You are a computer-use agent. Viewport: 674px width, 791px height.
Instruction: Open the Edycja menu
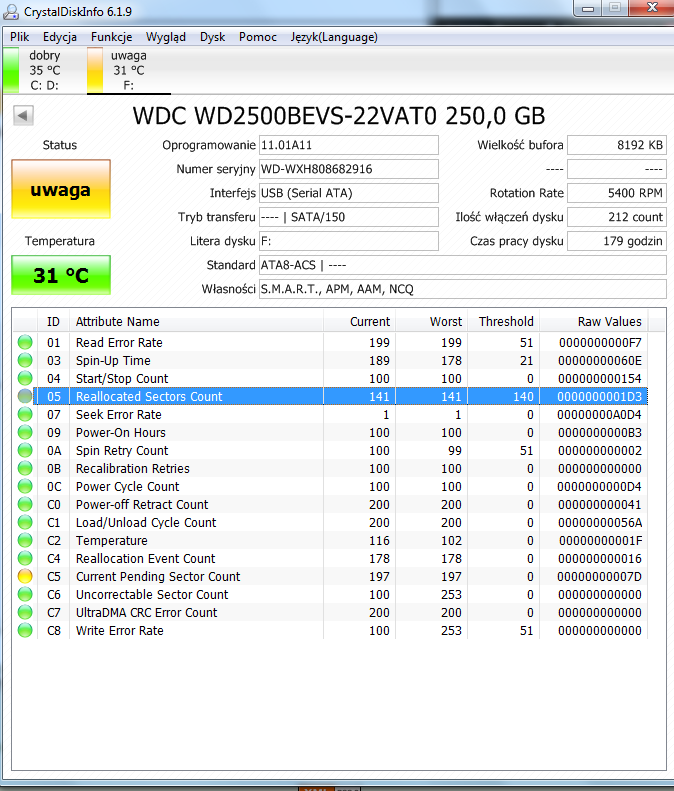[60, 37]
